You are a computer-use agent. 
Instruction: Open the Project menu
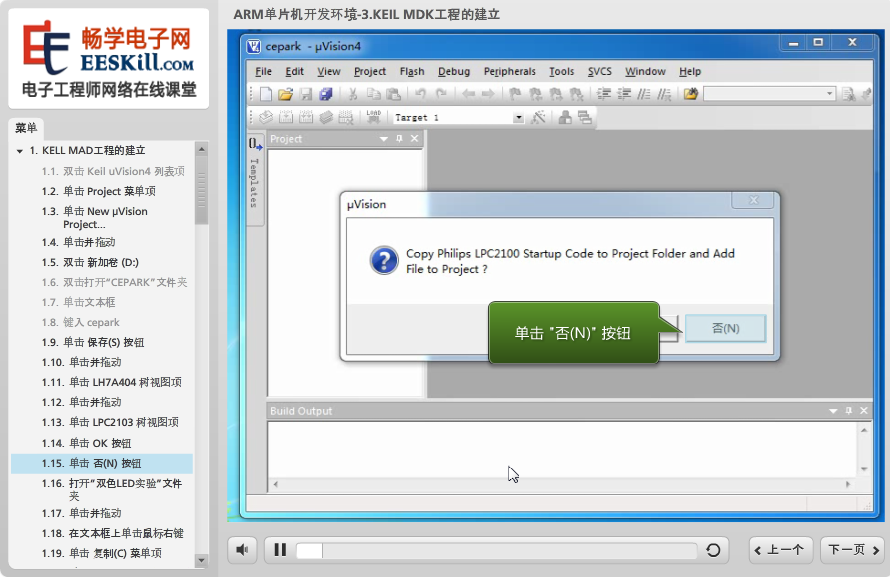(x=370, y=71)
